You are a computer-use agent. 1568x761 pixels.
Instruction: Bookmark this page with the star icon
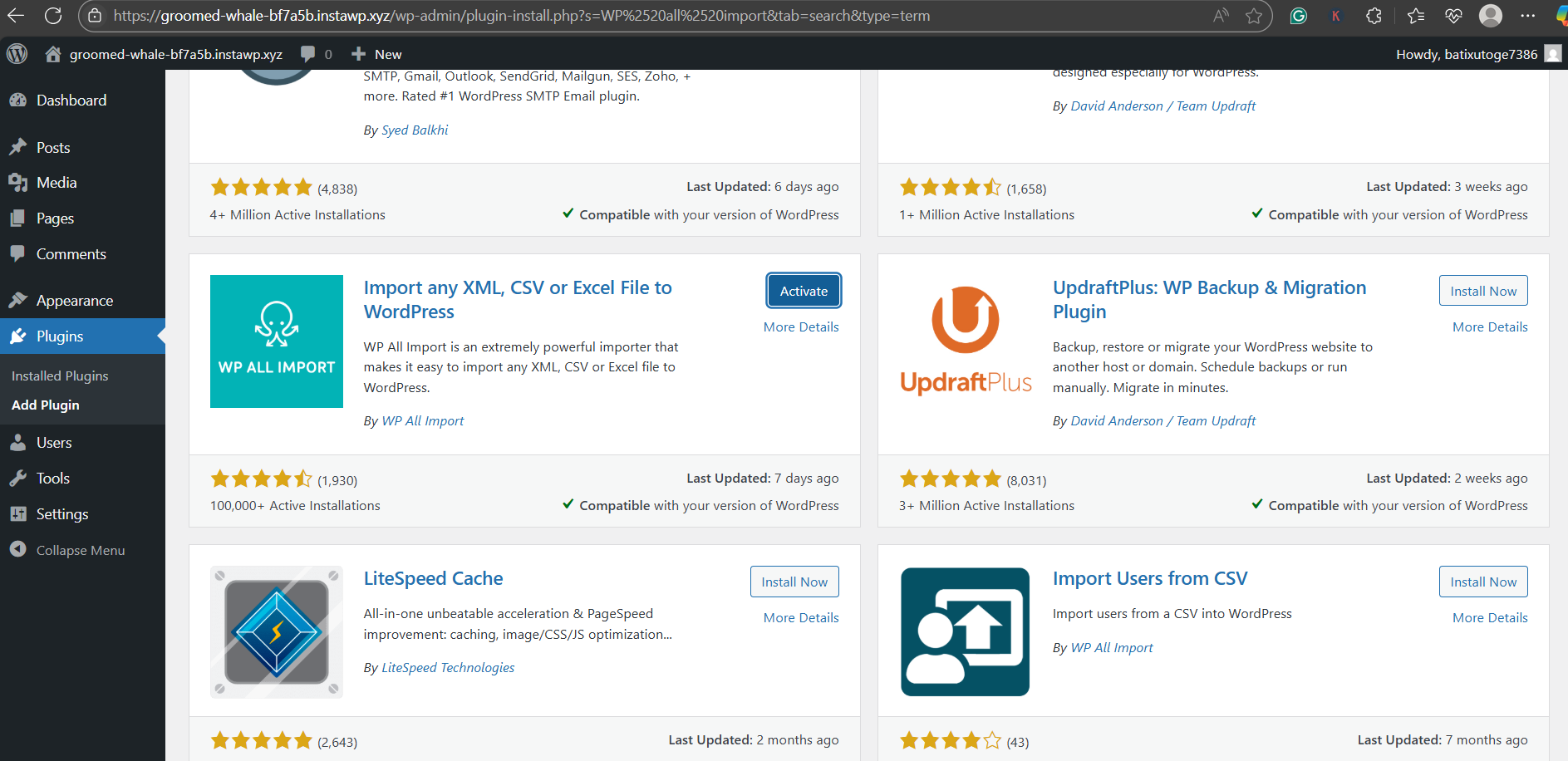tap(1254, 16)
